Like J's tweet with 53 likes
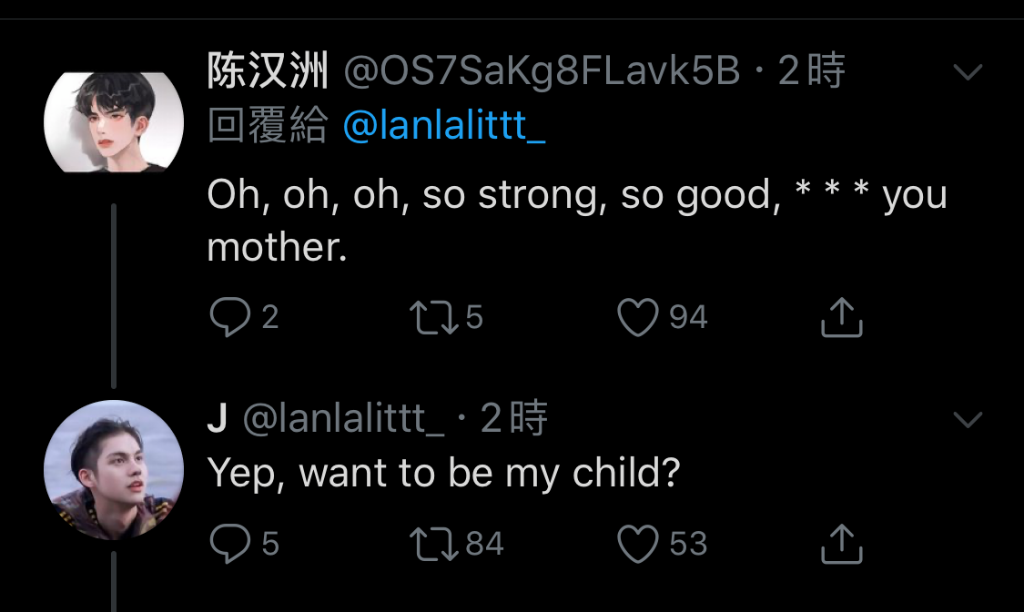Screen dimensions: 1024x612 coord(637,544)
